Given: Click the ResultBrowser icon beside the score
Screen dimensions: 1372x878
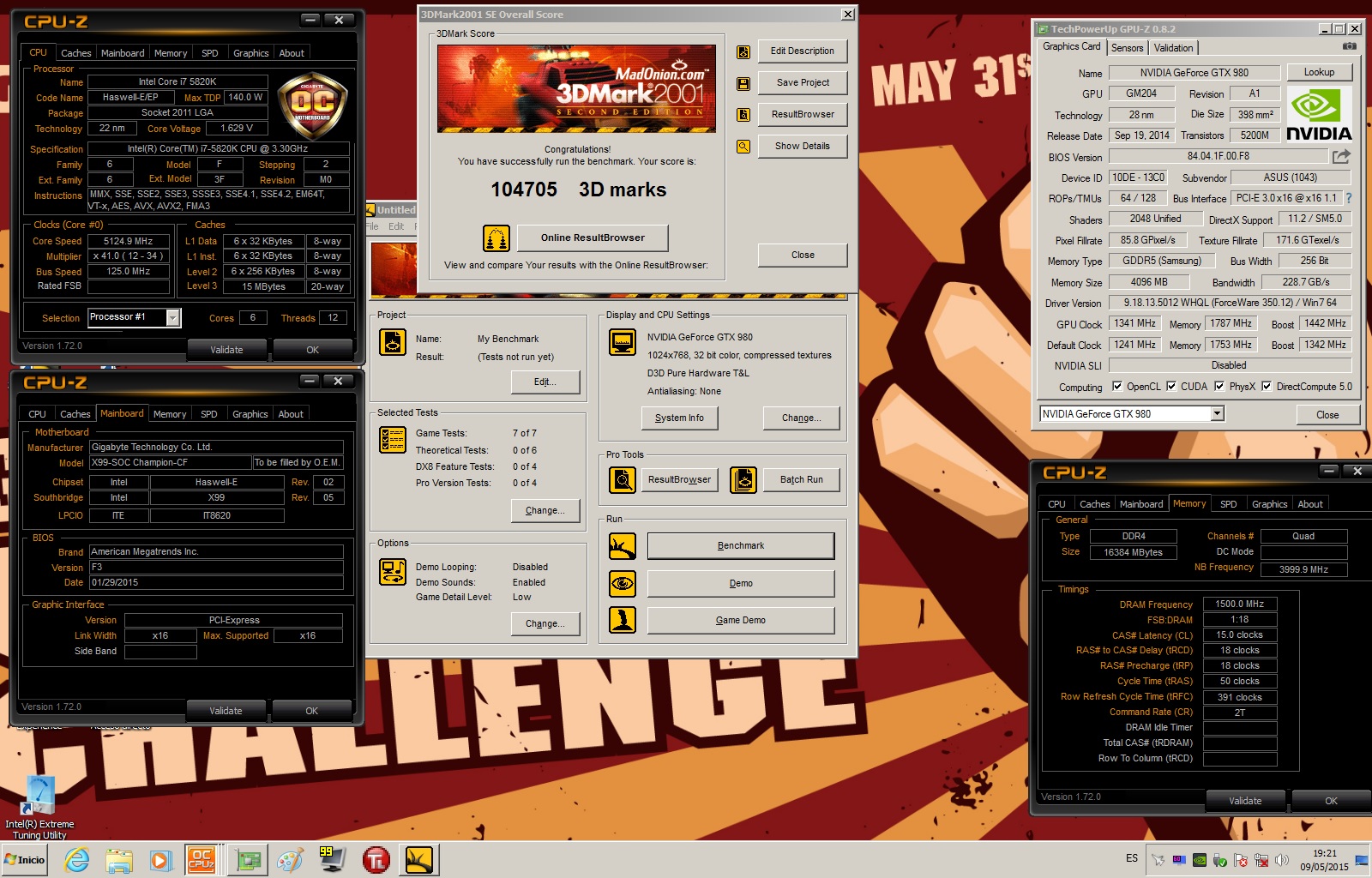Looking at the screenshot, I should 743,115.
